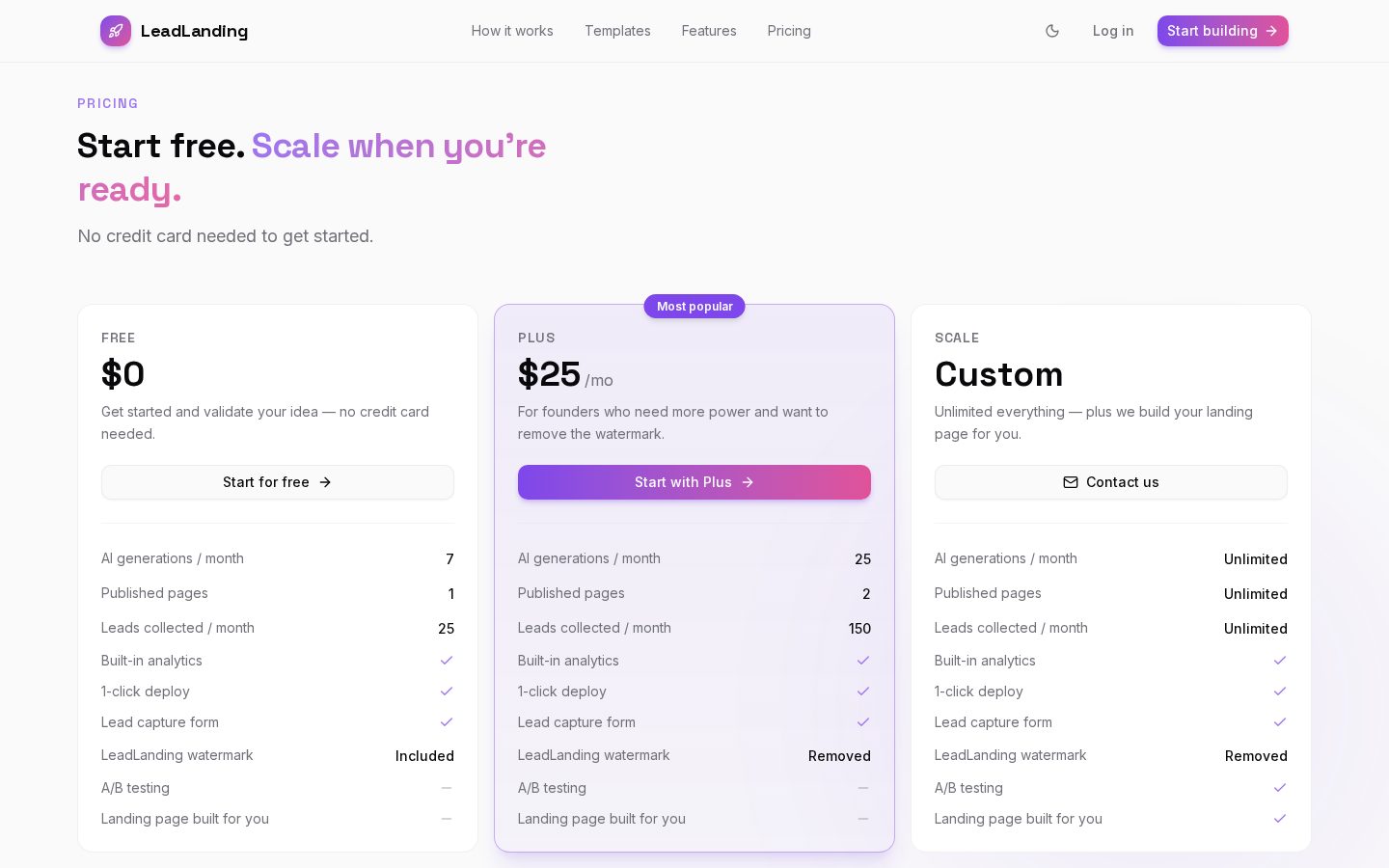
Task: Click the SCALE plan label
Action: tap(957, 338)
